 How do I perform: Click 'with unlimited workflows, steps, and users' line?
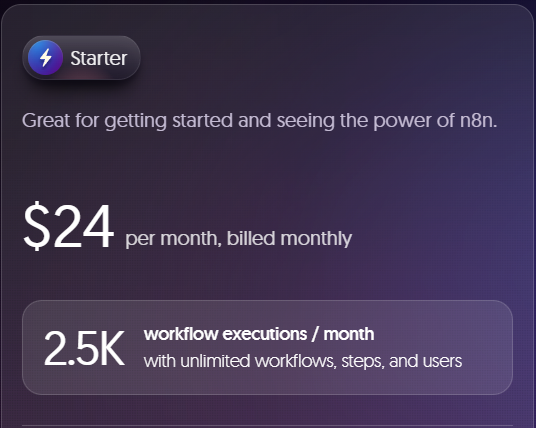pos(303,361)
